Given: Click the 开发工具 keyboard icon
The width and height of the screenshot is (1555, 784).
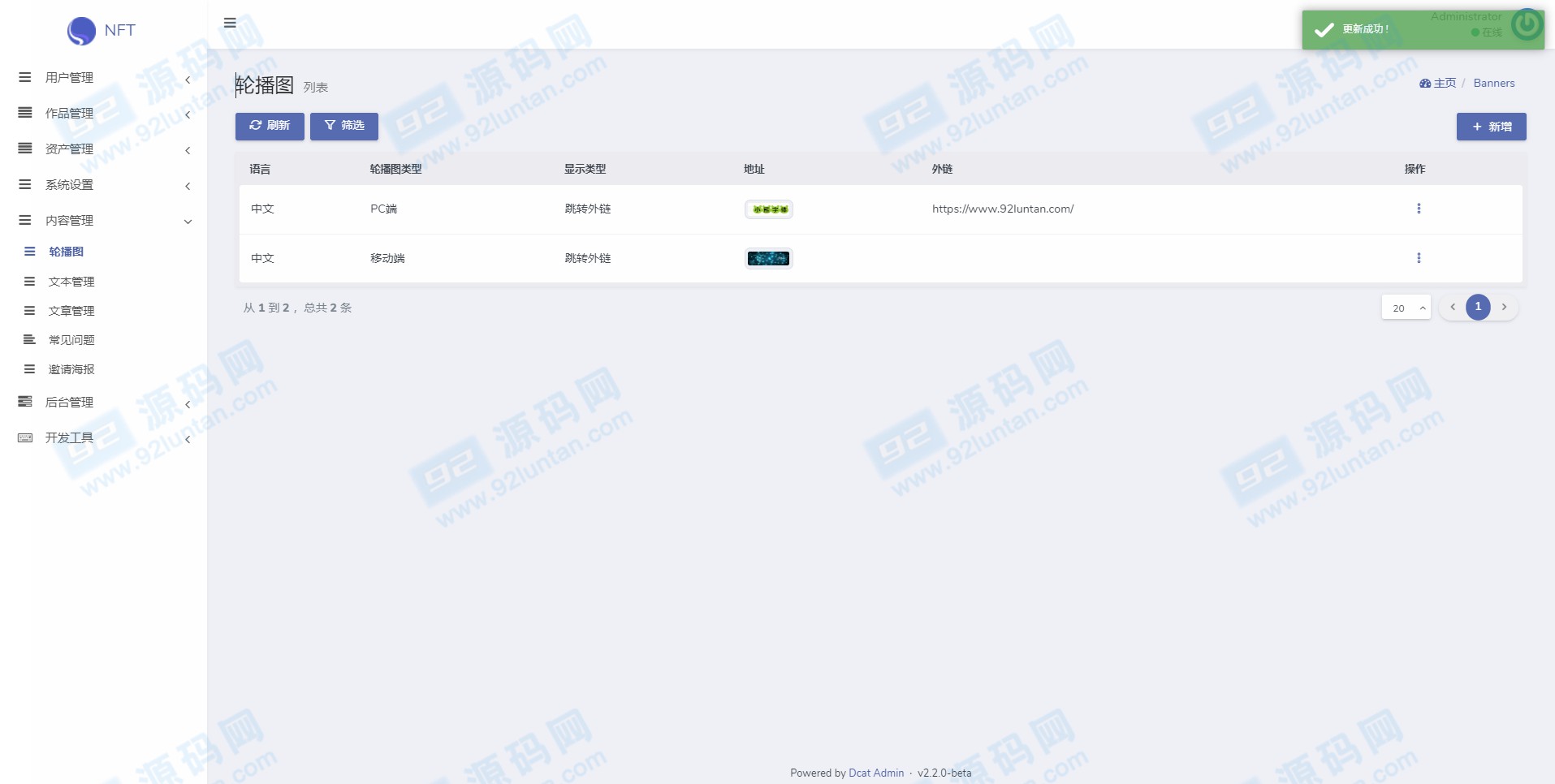Looking at the screenshot, I should tap(25, 437).
